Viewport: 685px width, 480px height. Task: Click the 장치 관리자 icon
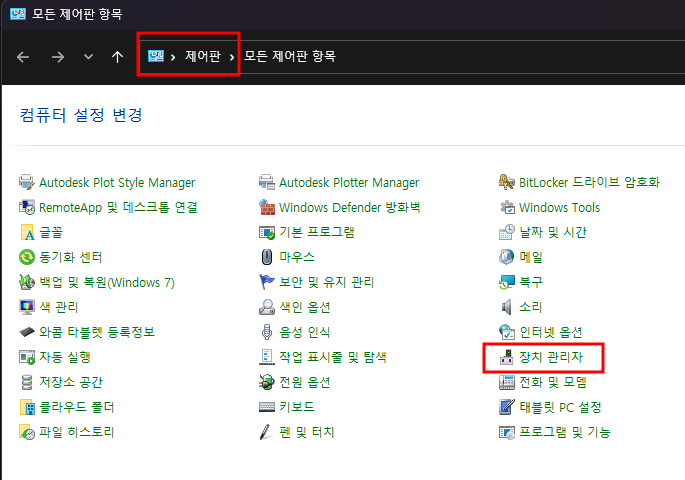pos(506,357)
